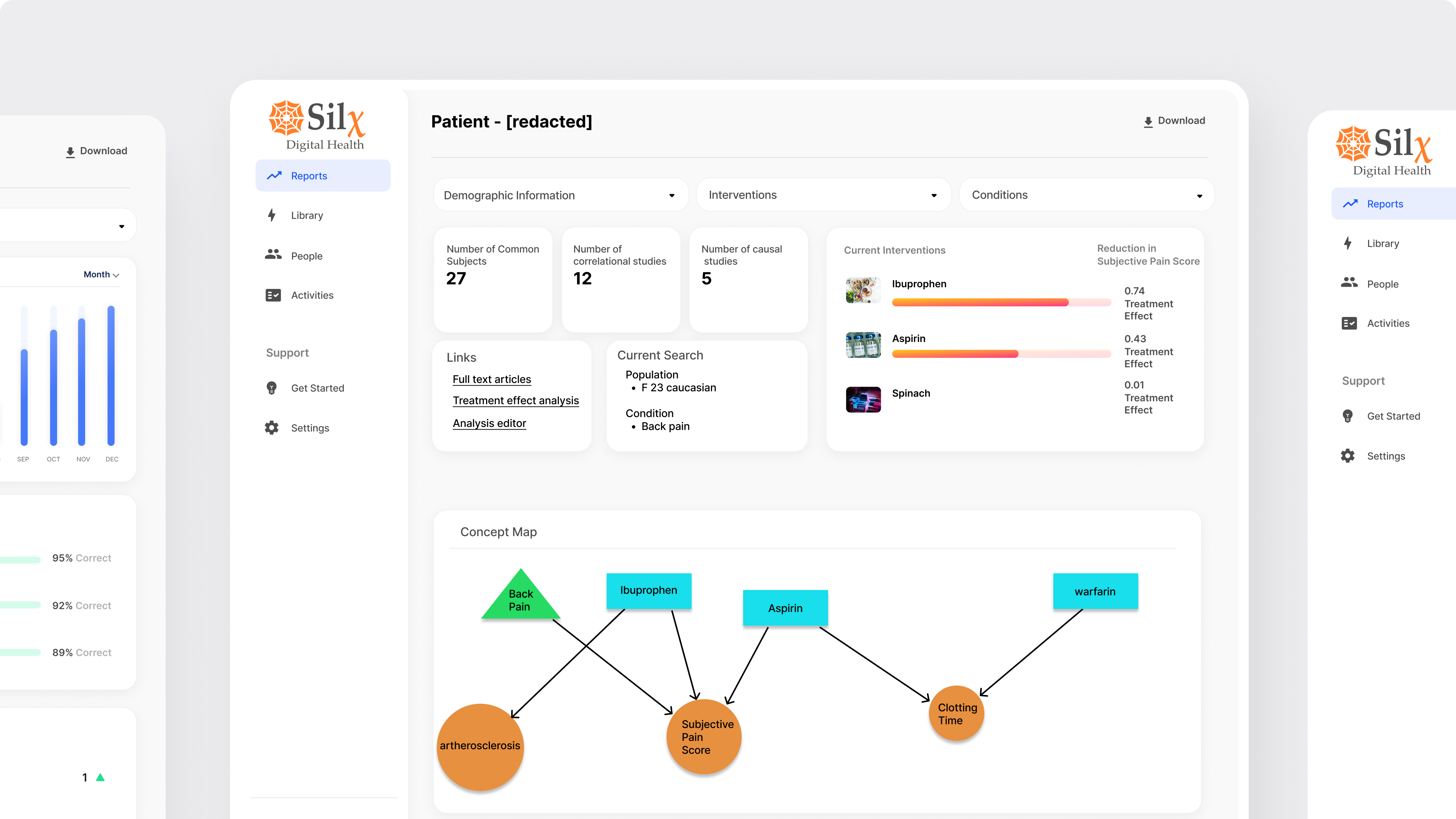Select the Subjective Pain Score circle node
This screenshot has width=1456, height=819.
click(x=704, y=736)
